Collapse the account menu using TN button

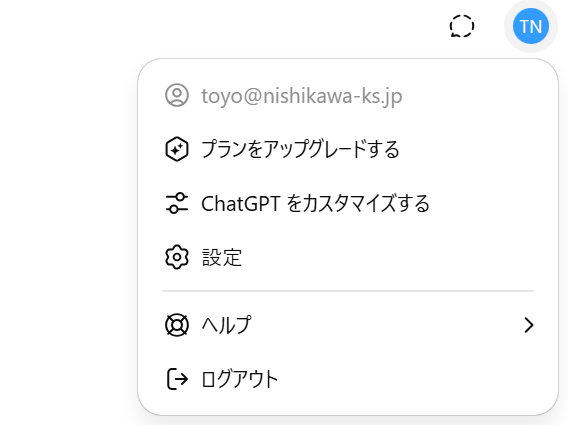[531, 26]
